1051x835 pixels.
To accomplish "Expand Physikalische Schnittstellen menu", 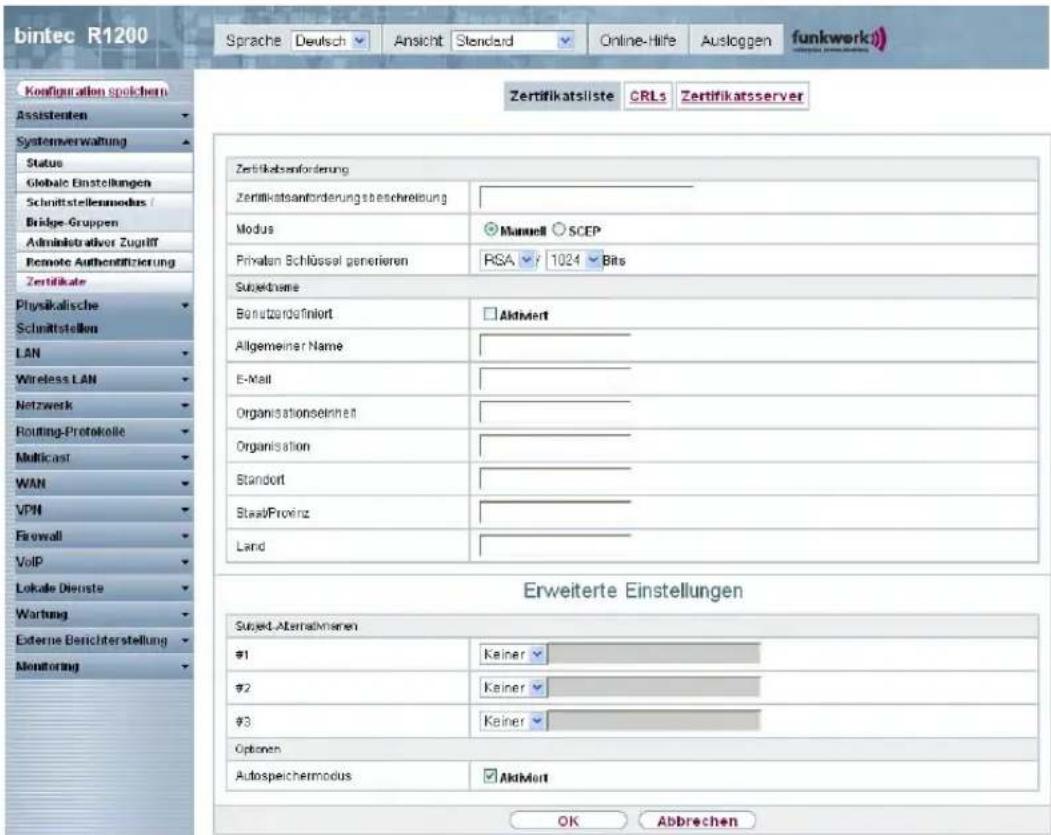I will (103, 316).
